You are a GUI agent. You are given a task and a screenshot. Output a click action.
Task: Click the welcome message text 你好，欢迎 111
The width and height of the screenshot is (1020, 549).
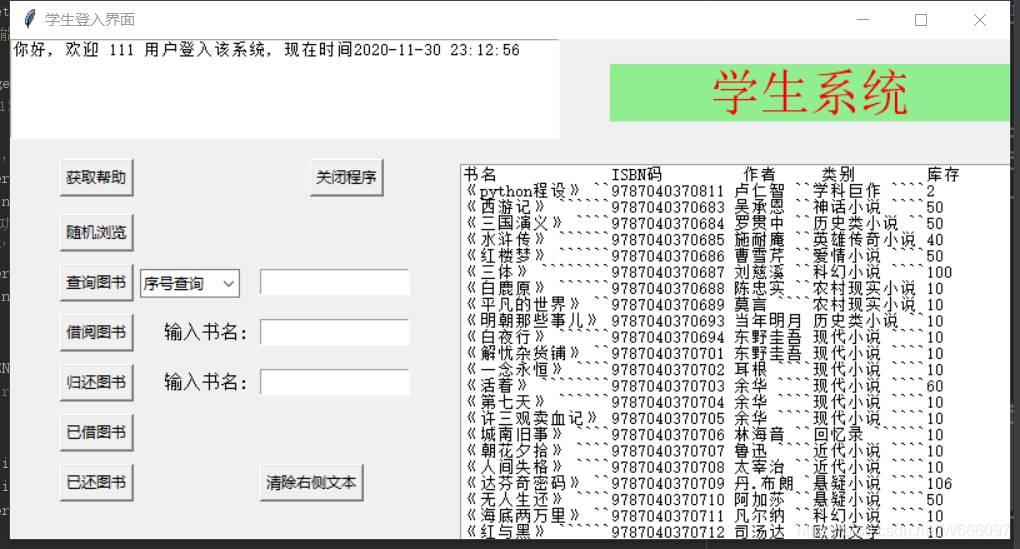74,50
